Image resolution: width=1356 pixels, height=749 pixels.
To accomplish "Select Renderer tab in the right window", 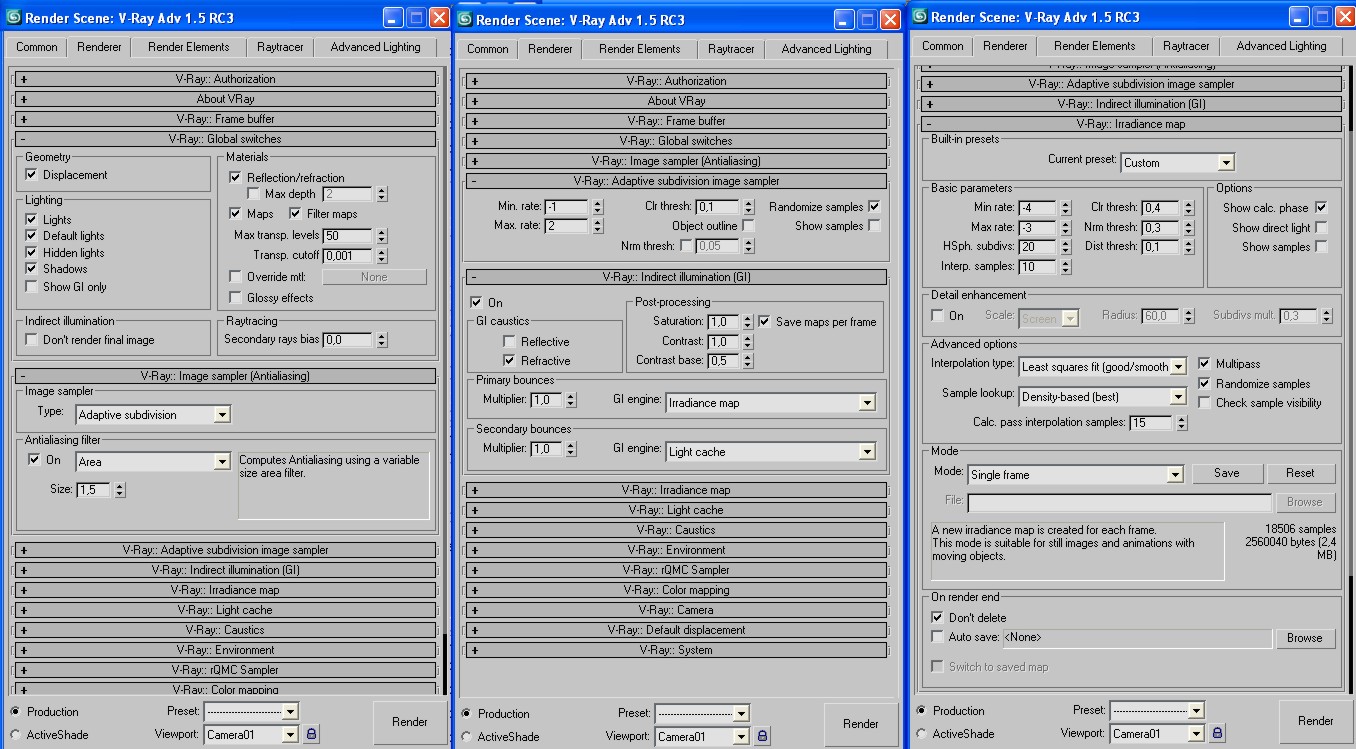I will pyautogui.click(x=1006, y=46).
